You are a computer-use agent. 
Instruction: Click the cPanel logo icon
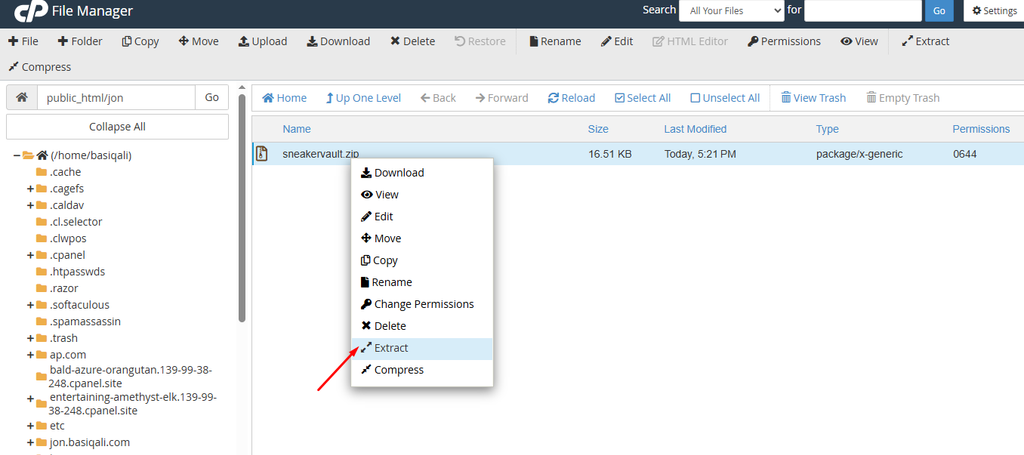tap(29, 10)
